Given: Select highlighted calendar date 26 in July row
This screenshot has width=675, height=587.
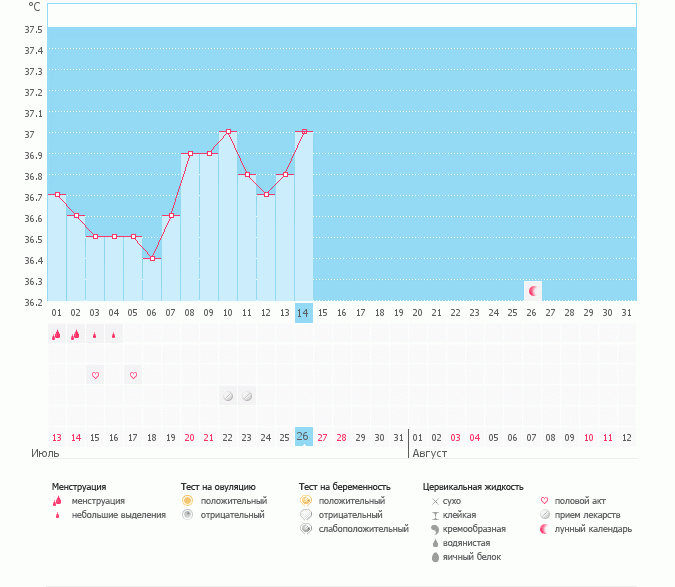Looking at the screenshot, I should [x=304, y=437].
